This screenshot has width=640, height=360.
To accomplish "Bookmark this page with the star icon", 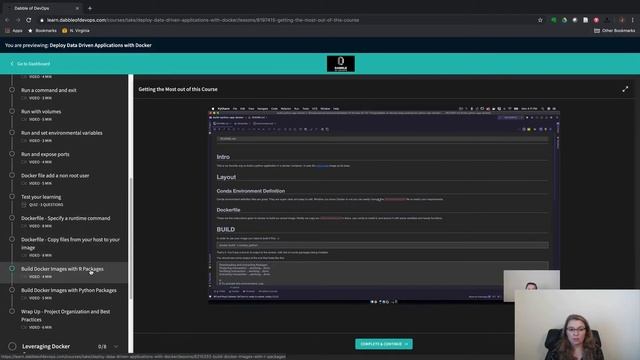I will 540,20.
